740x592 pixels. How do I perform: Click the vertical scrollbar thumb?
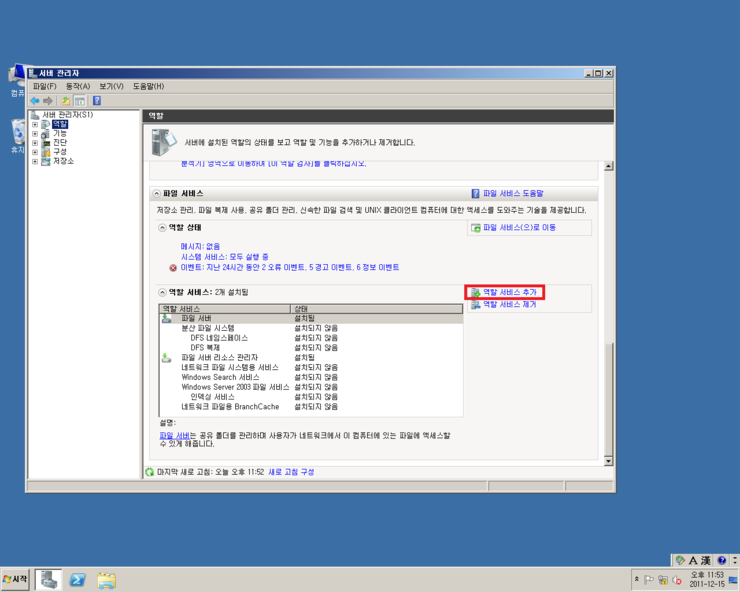point(609,399)
